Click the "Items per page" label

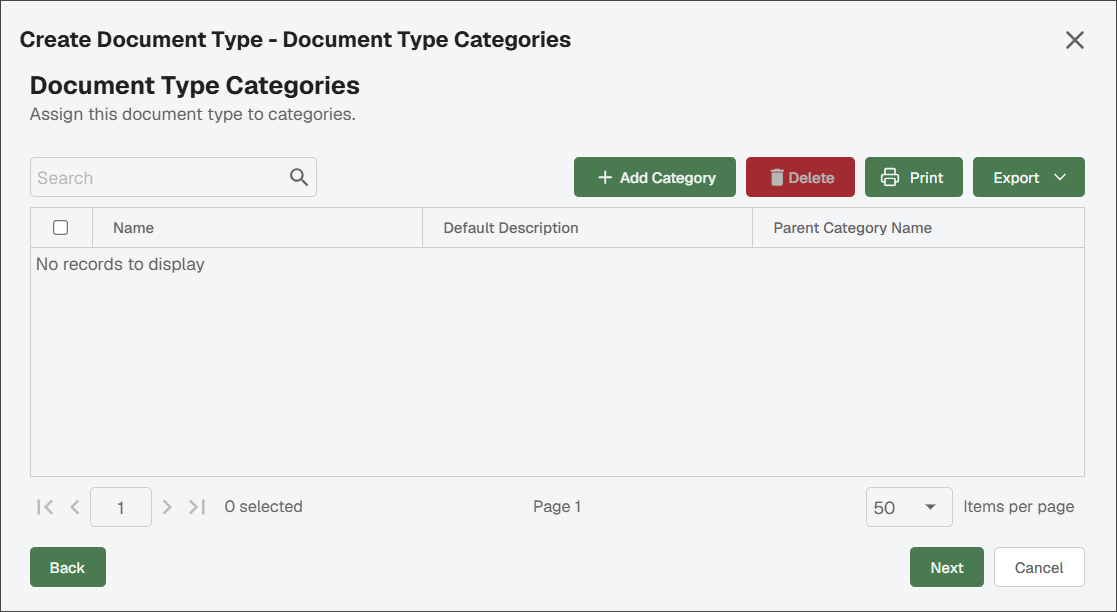click(1019, 507)
